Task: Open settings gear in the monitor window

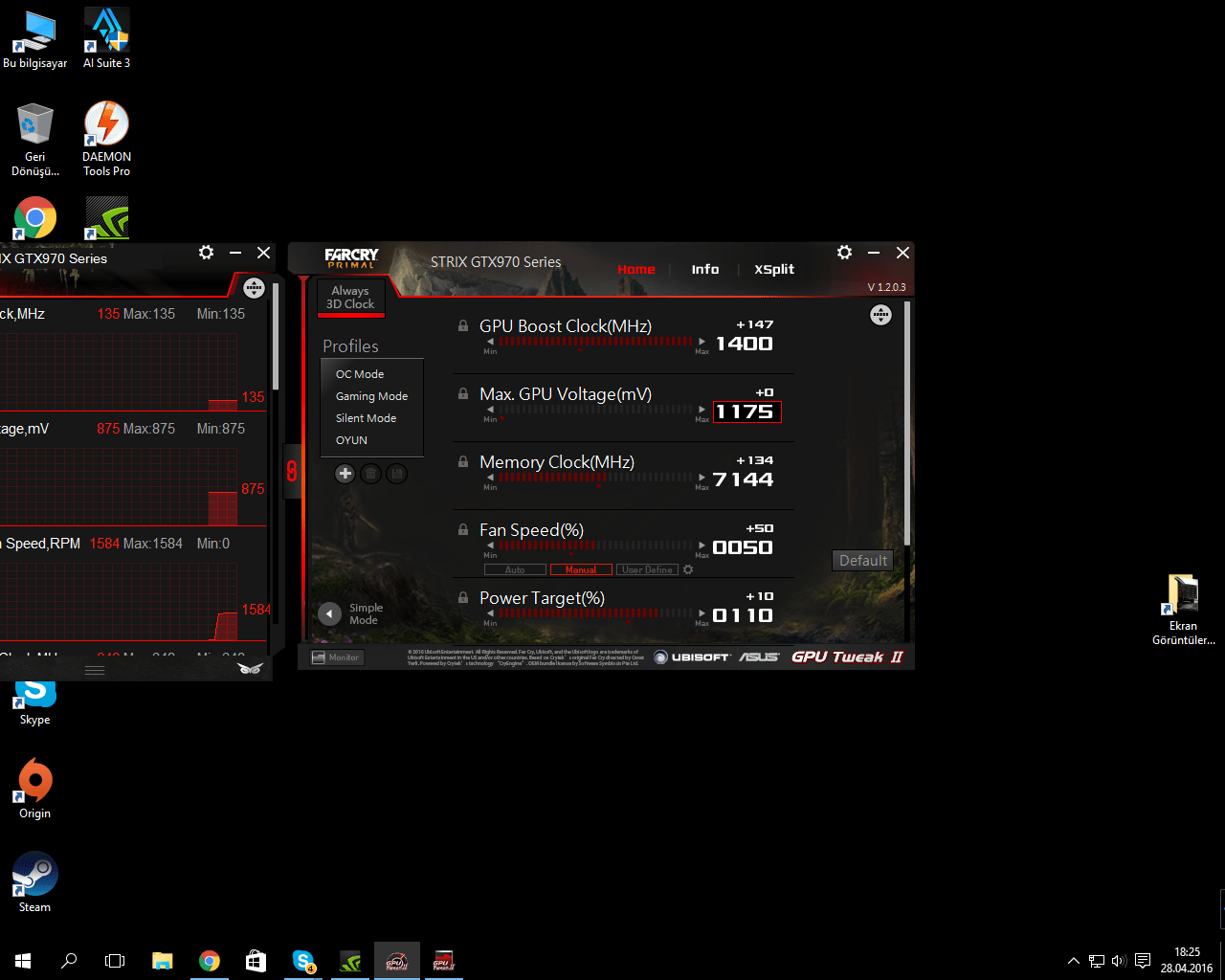Action: (206, 252)
